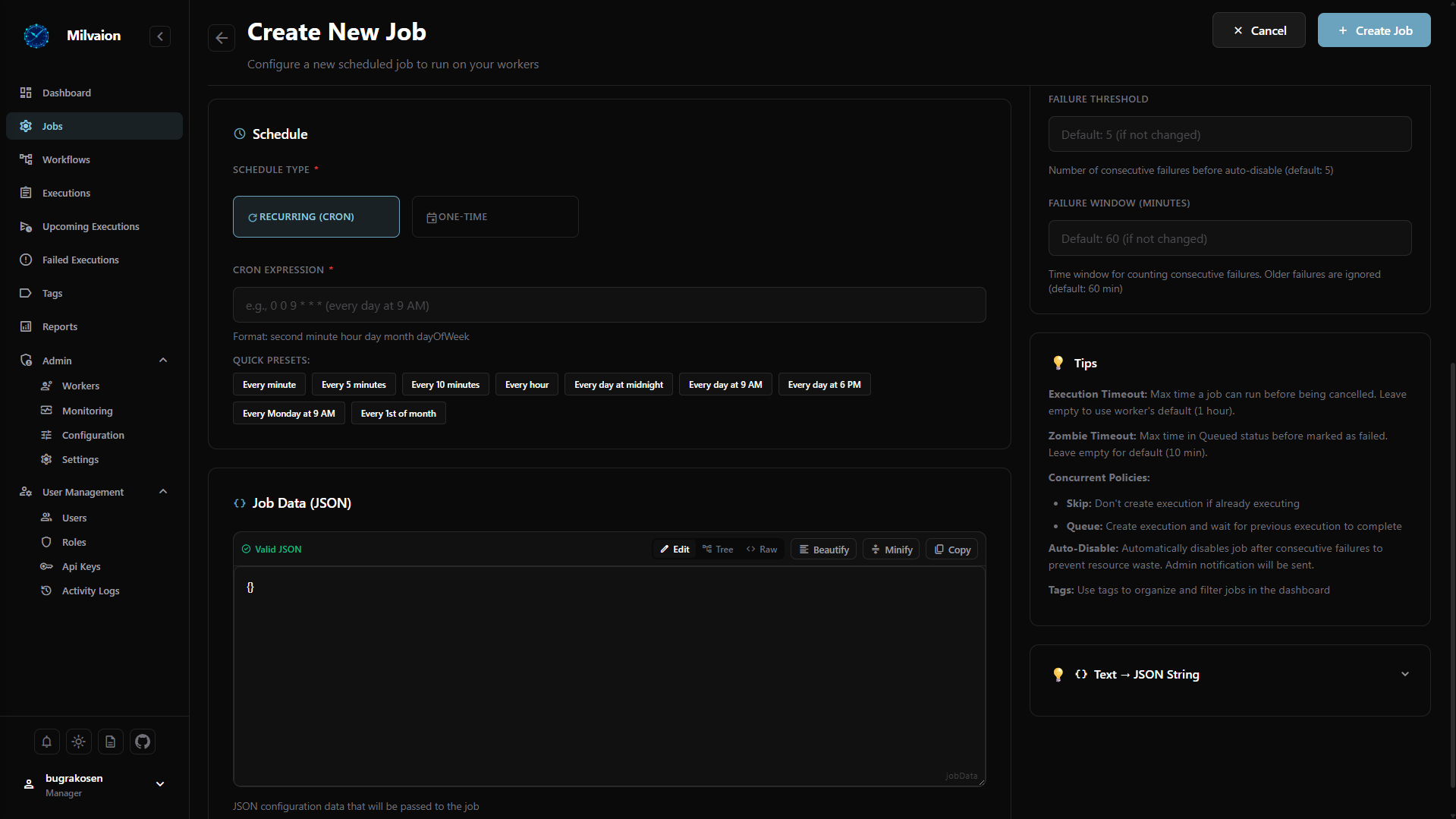The image size is (1456, 819).
Task: Open the documentation file icon
Action: click(x=110, y=742)
